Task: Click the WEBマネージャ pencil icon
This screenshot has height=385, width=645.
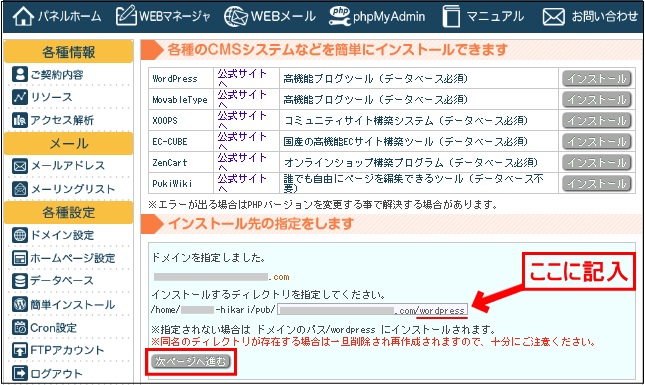Action: [x=126, y=15]
